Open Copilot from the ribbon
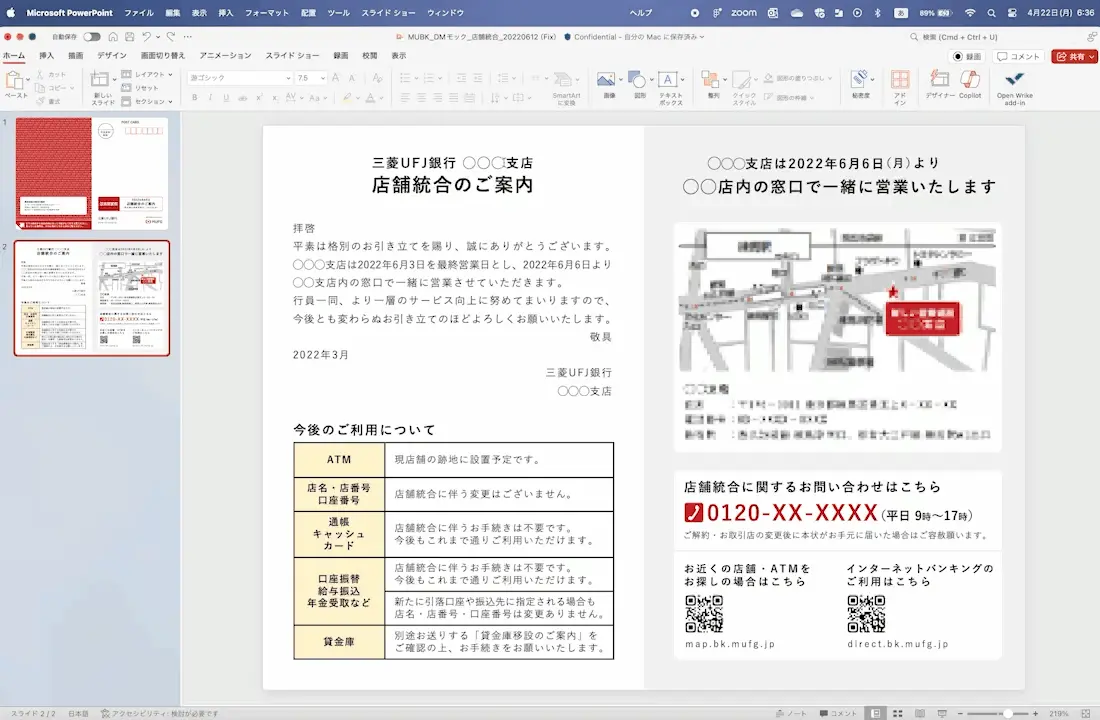 tap(970, 86)
